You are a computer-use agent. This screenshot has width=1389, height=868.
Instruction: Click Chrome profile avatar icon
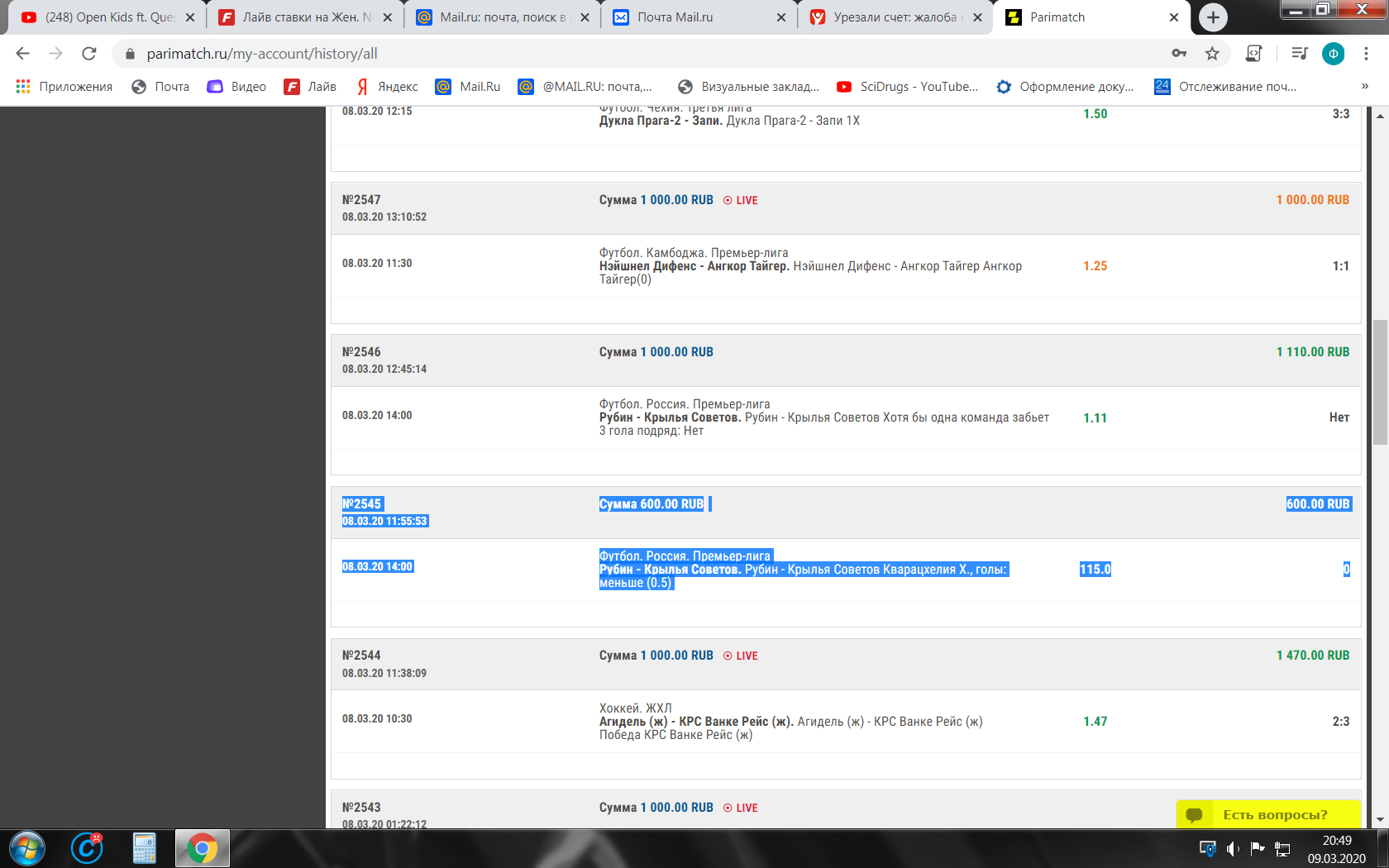(x=1333, y=54)
